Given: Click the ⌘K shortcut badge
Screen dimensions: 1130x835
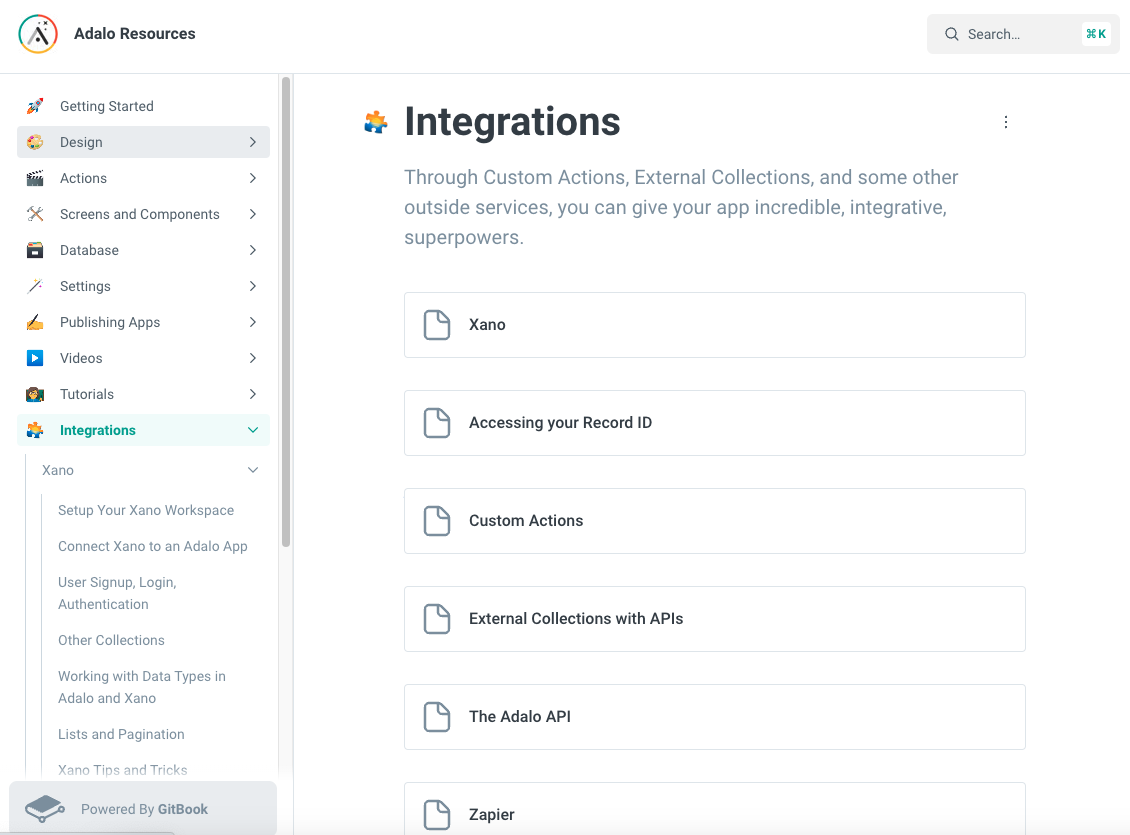Looking at the screenshot, I should (x=1096, y=34).
